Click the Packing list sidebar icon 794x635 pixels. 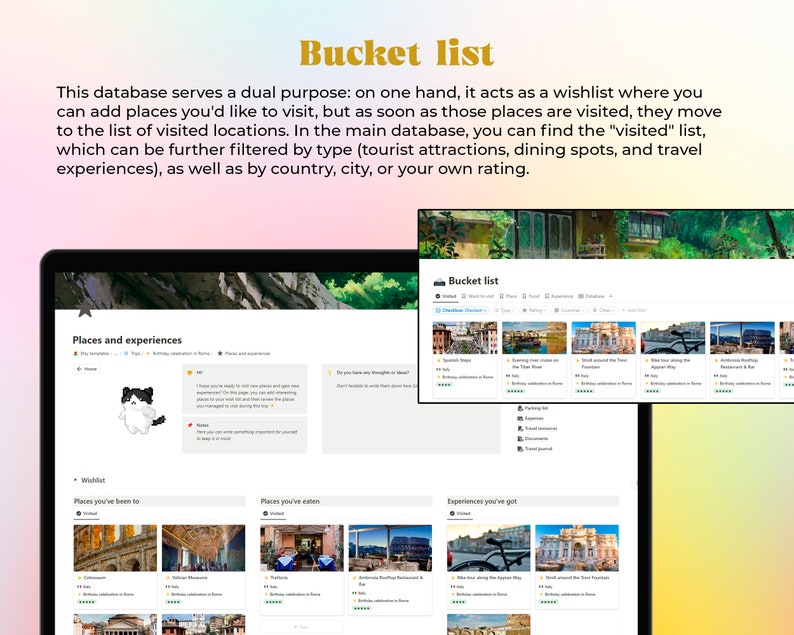520,408
